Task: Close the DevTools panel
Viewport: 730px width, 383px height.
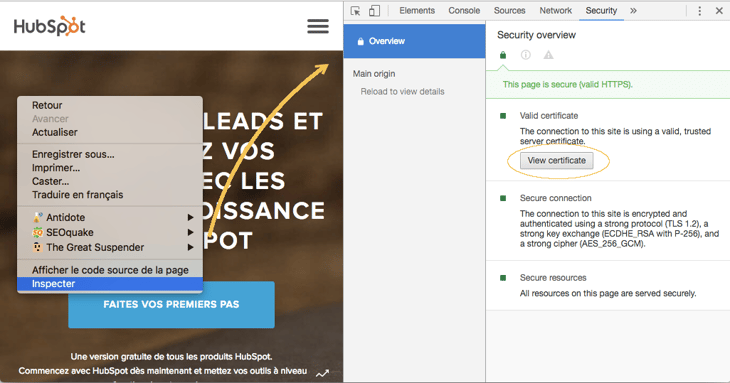Action: [x=719, y=11]
